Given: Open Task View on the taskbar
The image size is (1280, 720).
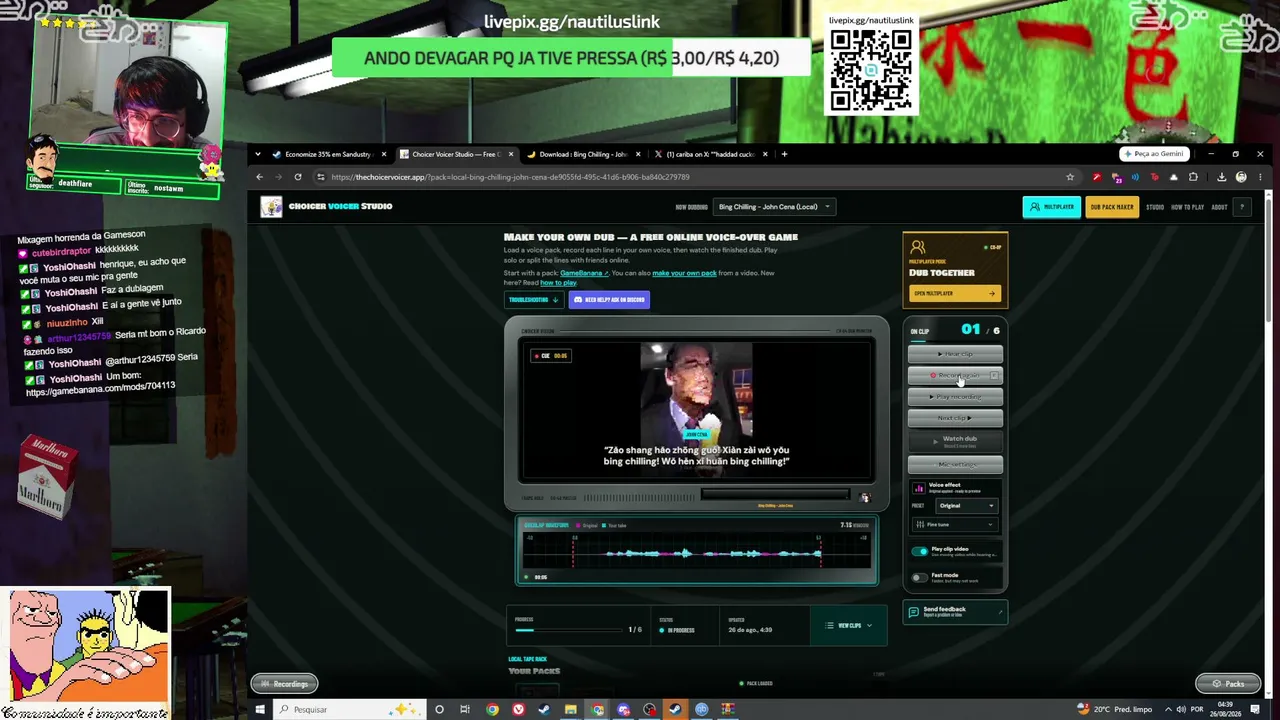Looking at the screenshot, I should click(x=465, y=710).
